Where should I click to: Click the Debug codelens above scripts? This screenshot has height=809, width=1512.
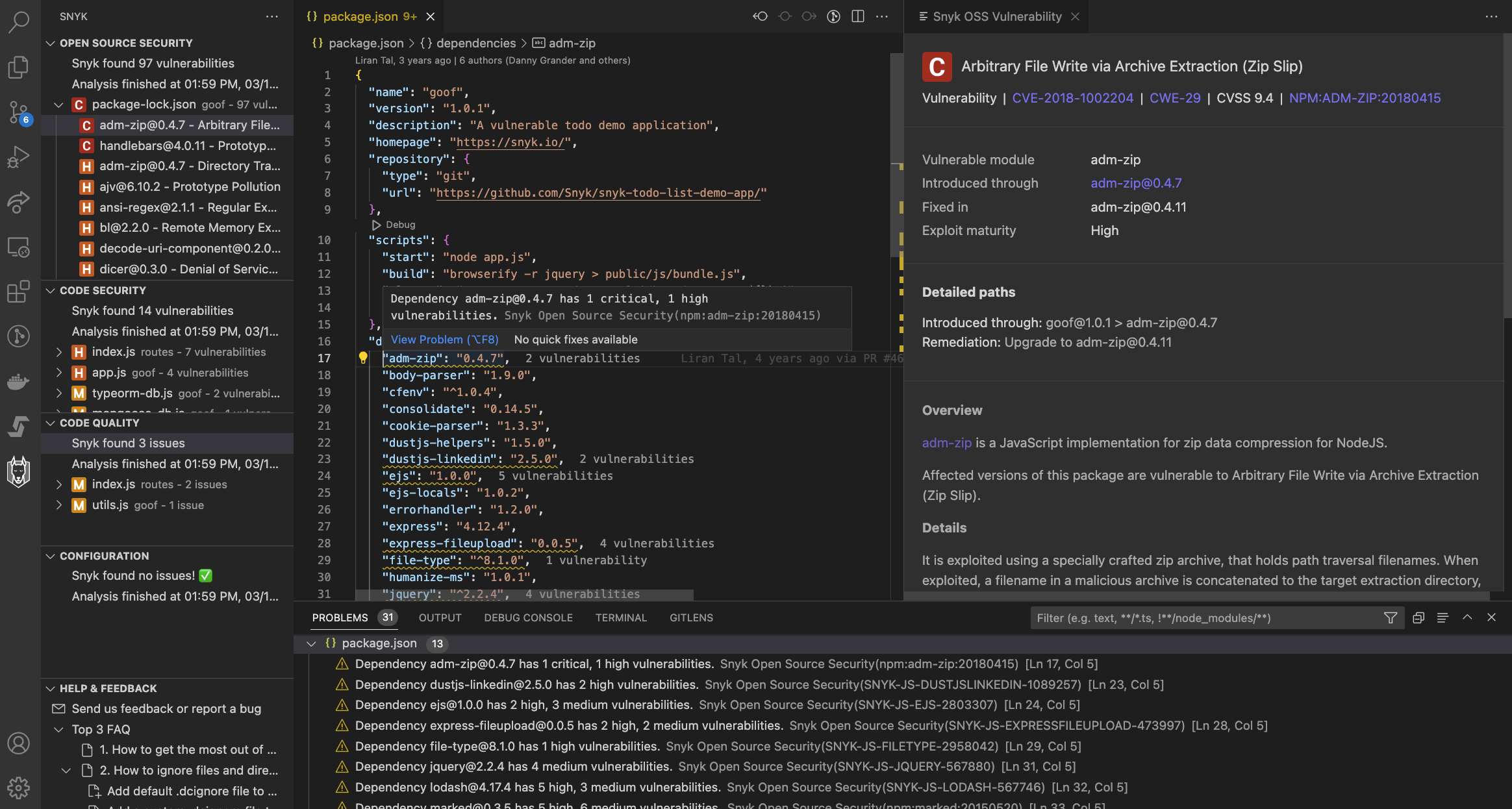click(394, 225)
